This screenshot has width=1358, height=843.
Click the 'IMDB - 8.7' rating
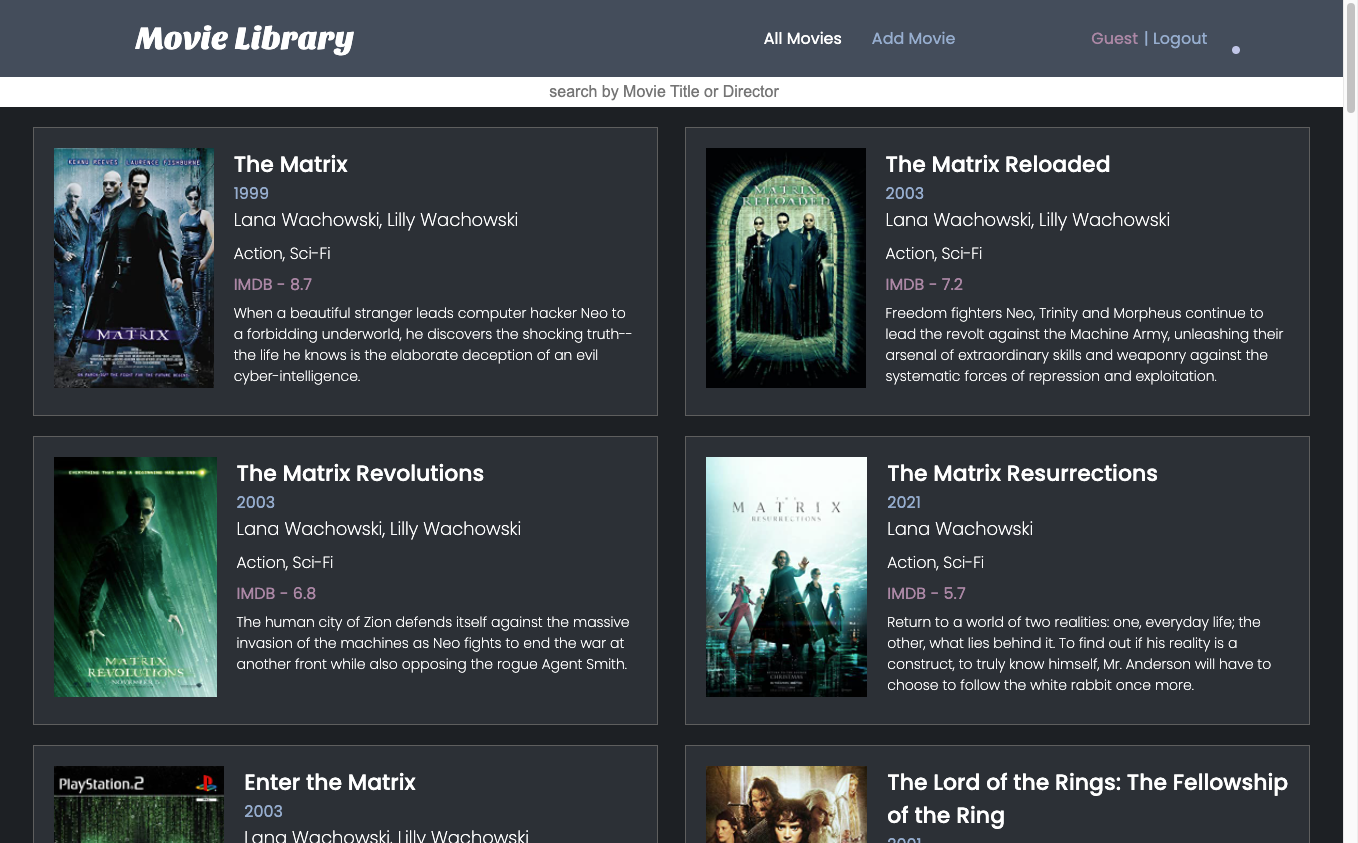pos(273,284)
